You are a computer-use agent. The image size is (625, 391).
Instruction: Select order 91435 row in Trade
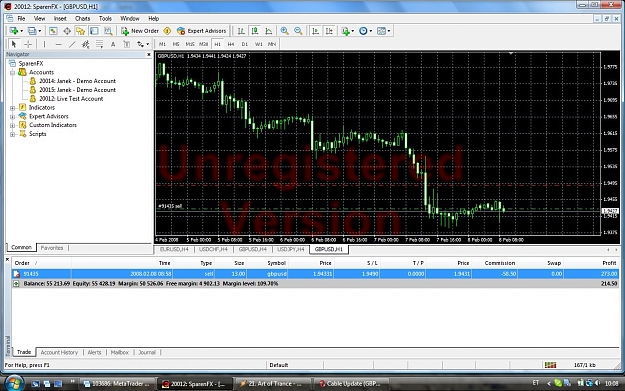click(315, 274)
